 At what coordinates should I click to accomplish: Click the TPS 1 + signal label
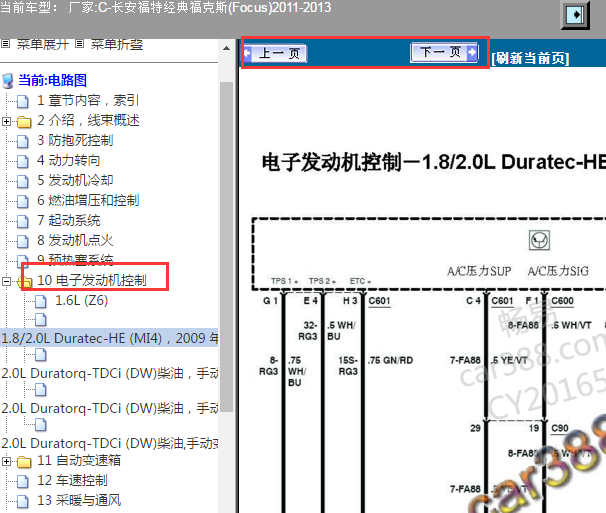(x=284, y=281)
